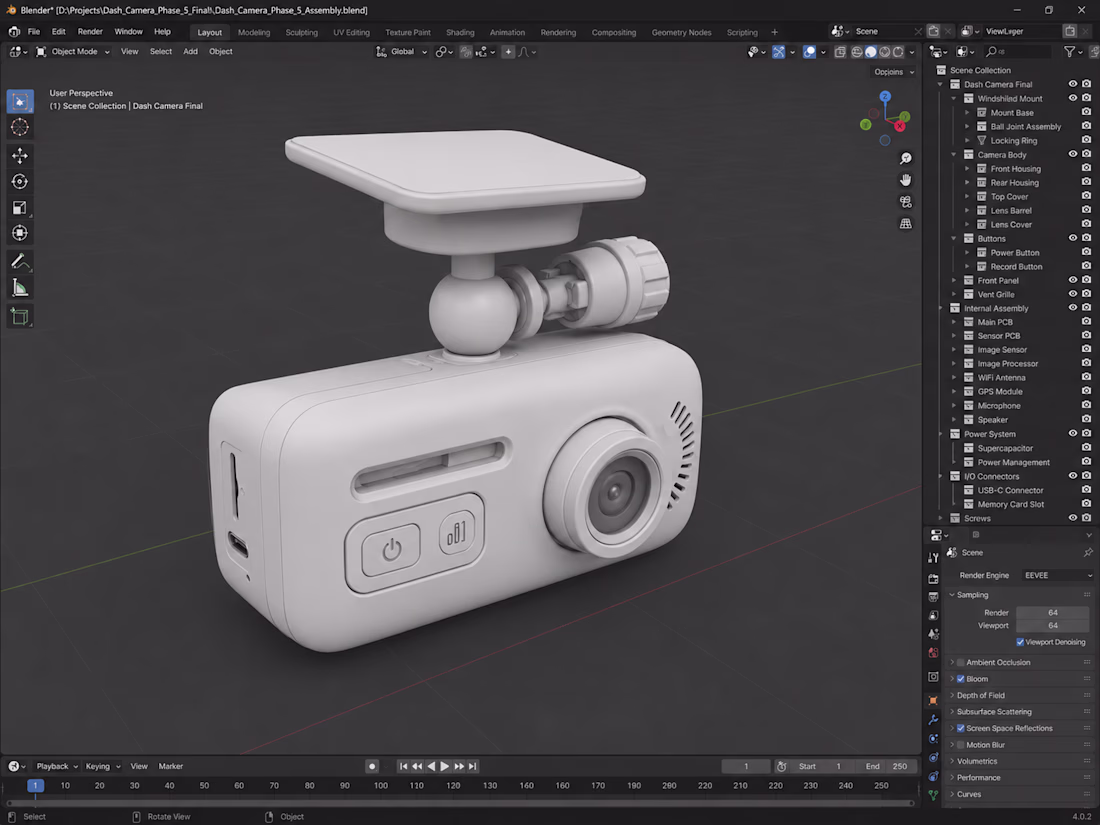The image size is (1100, 825).
Task: Switch to wireframe viewport shading
Action: [857, 52]
